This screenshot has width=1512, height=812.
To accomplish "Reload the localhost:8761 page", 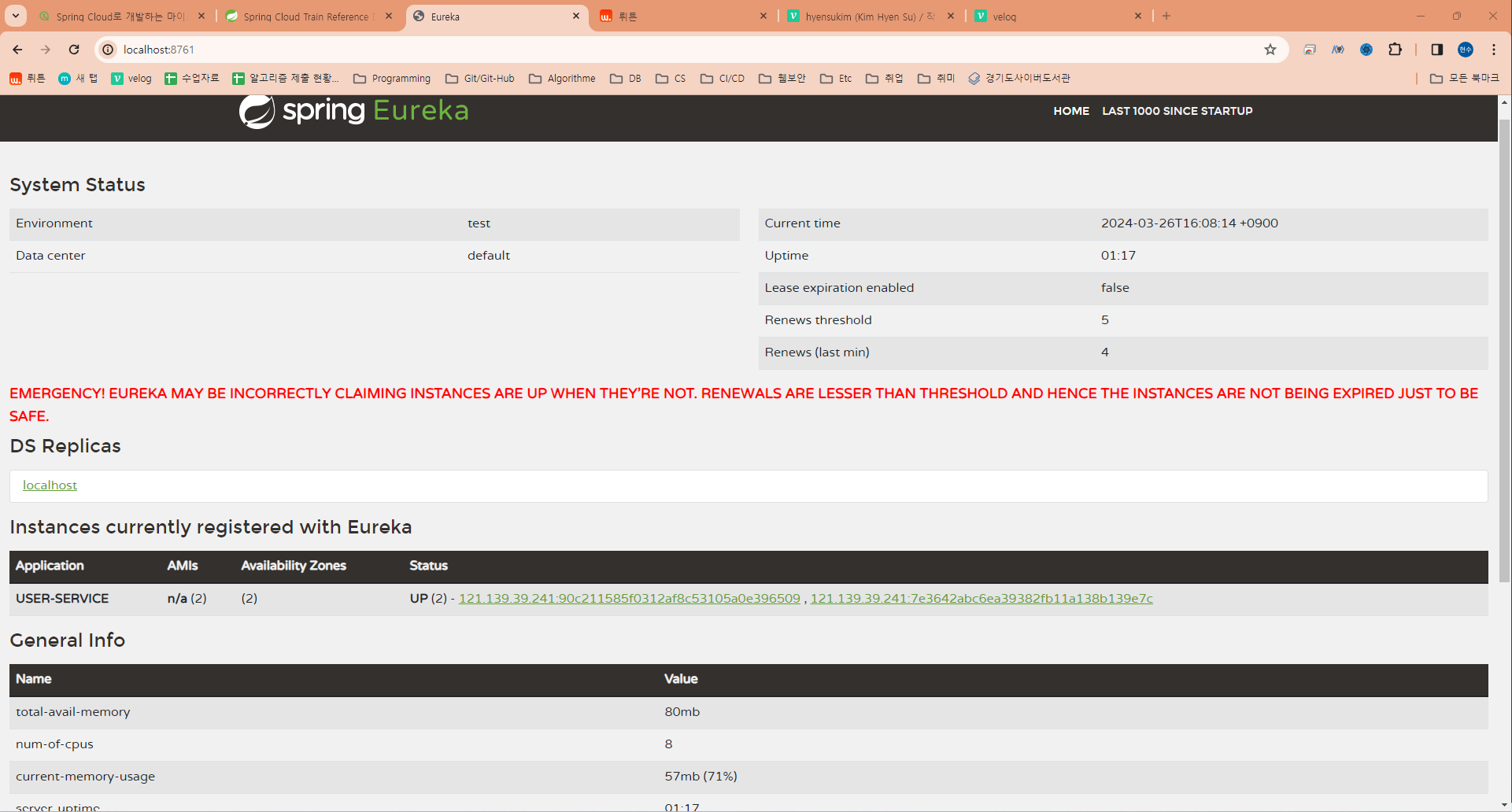I will [74, 50].
